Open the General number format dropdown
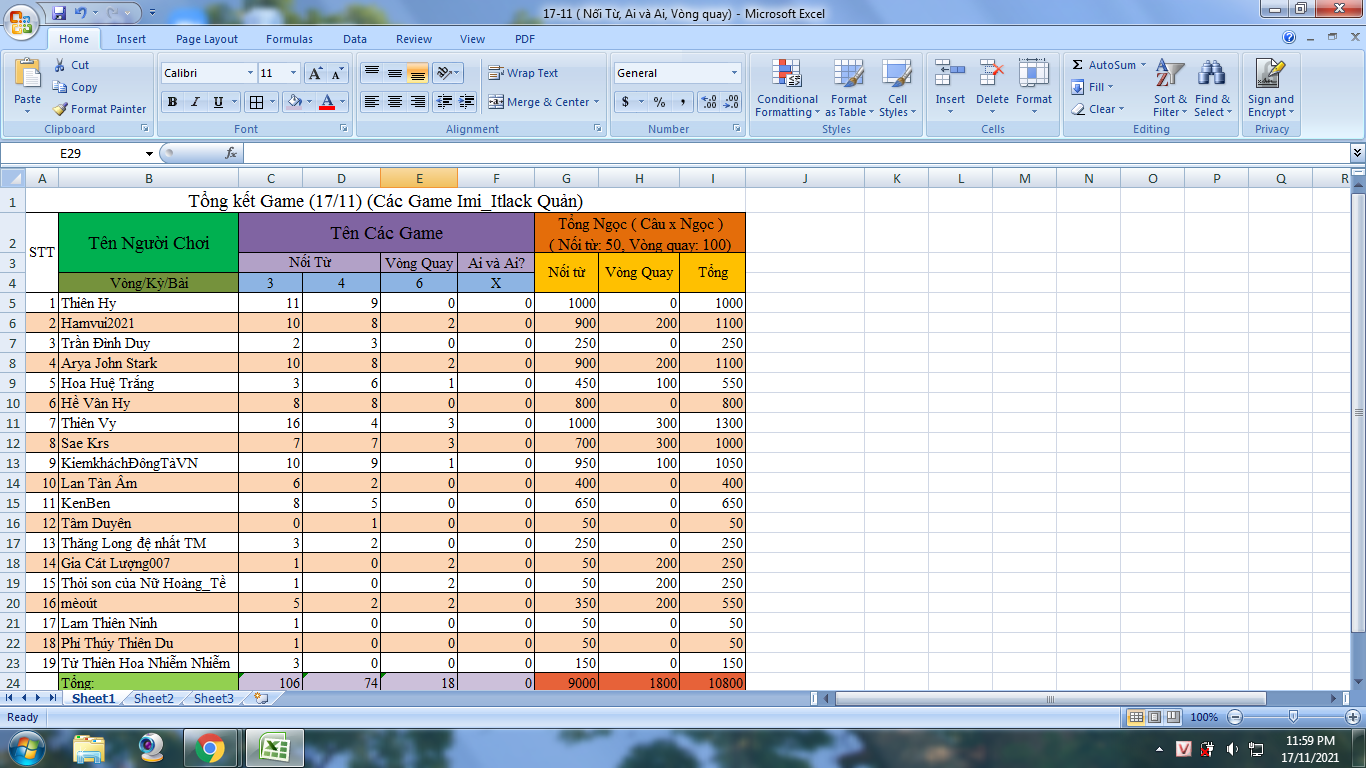 (x=734, y=73)
